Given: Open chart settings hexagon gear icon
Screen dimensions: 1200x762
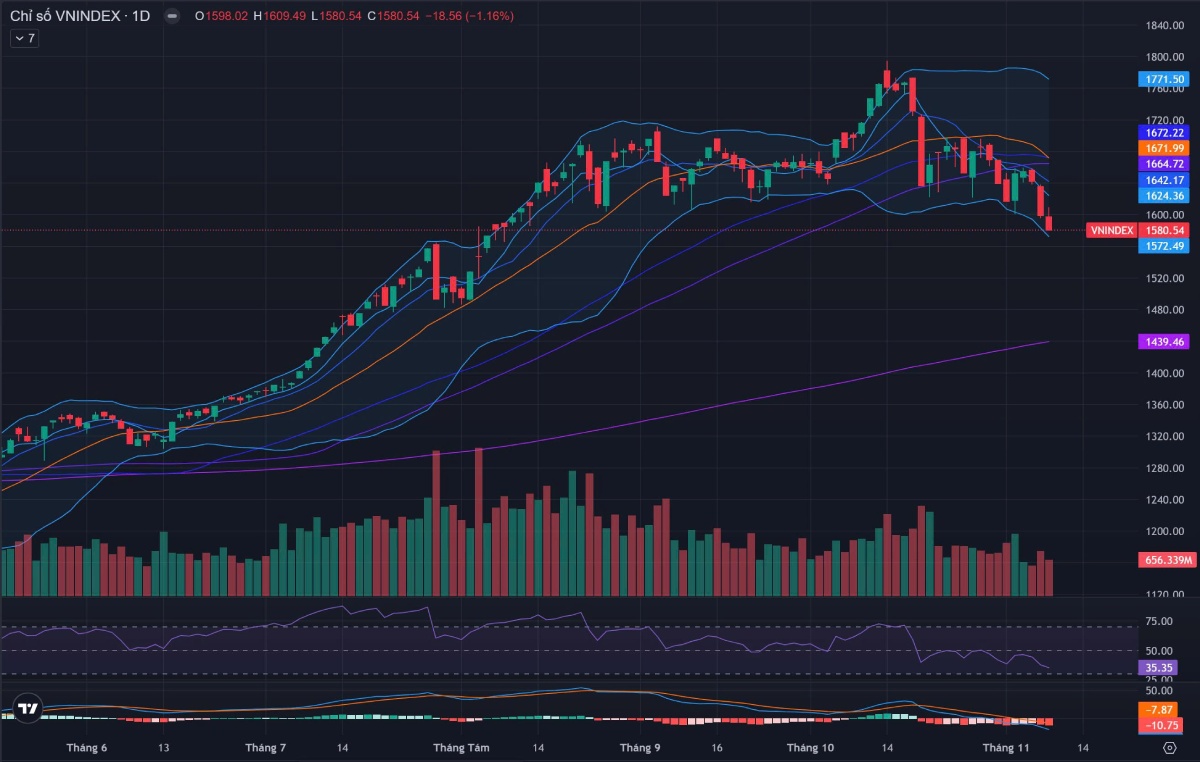Looking at the screenshot, I should pyautogui.click(x=1169, y=747).
